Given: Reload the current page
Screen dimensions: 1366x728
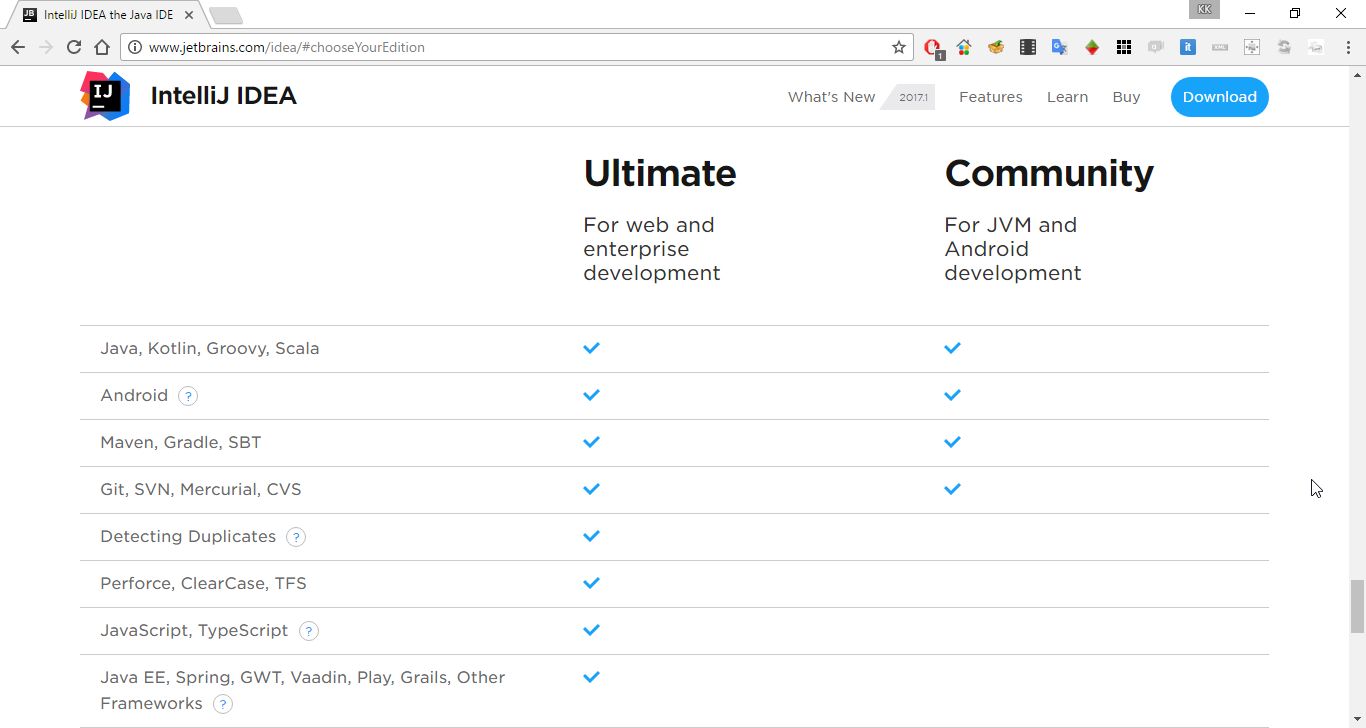Looking at the screenshot, I should [x=74, y=47].
